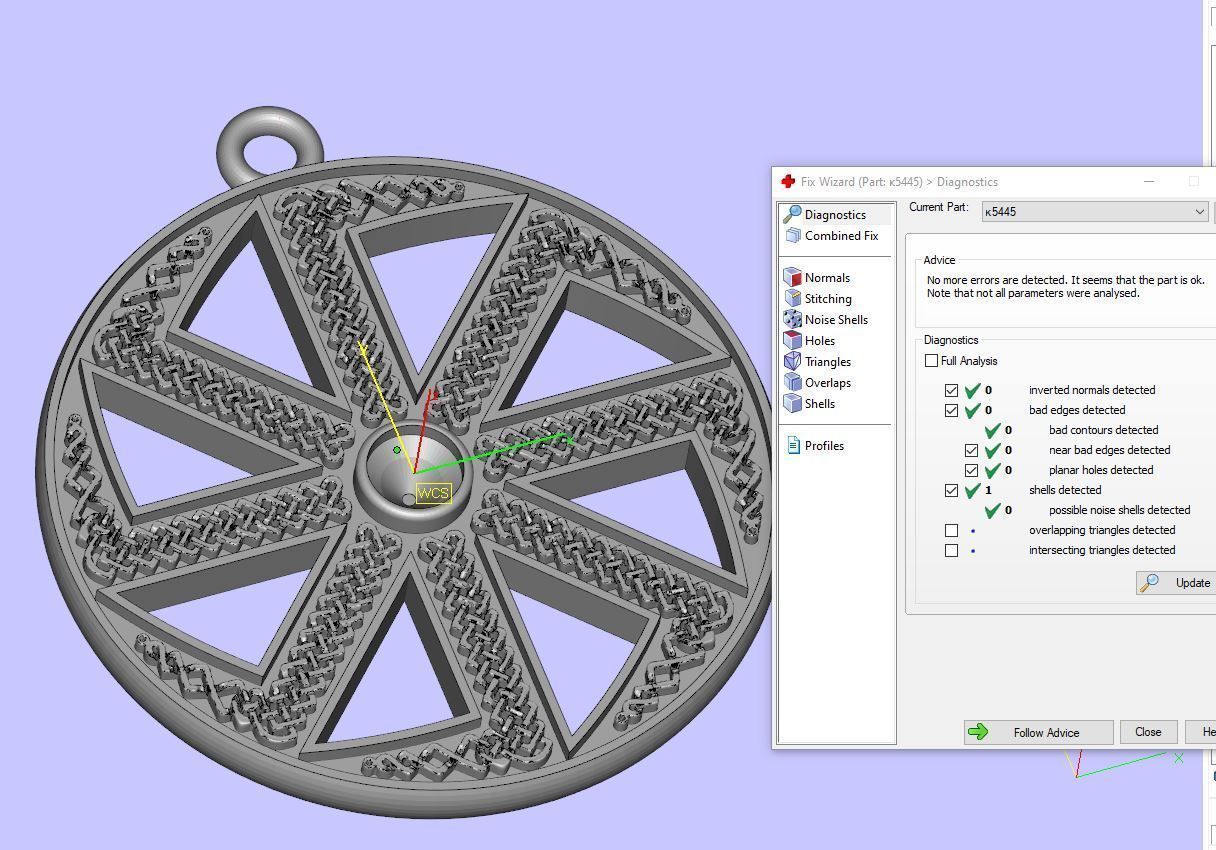
Task: Click the green check beside possible noise shells
Action: 992,510
